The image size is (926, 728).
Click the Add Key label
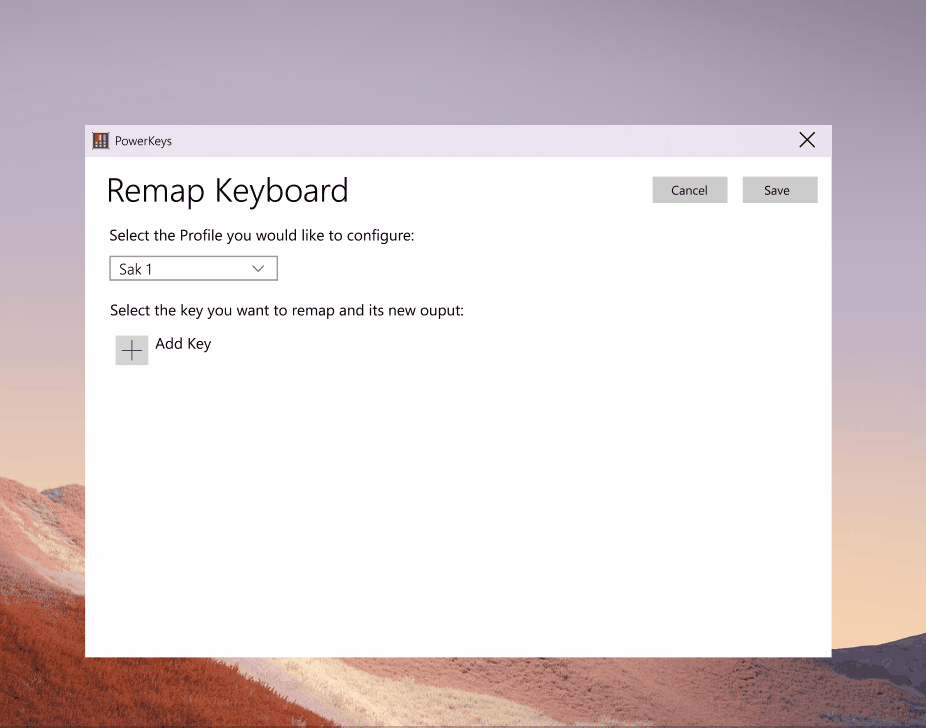point(183,344)
